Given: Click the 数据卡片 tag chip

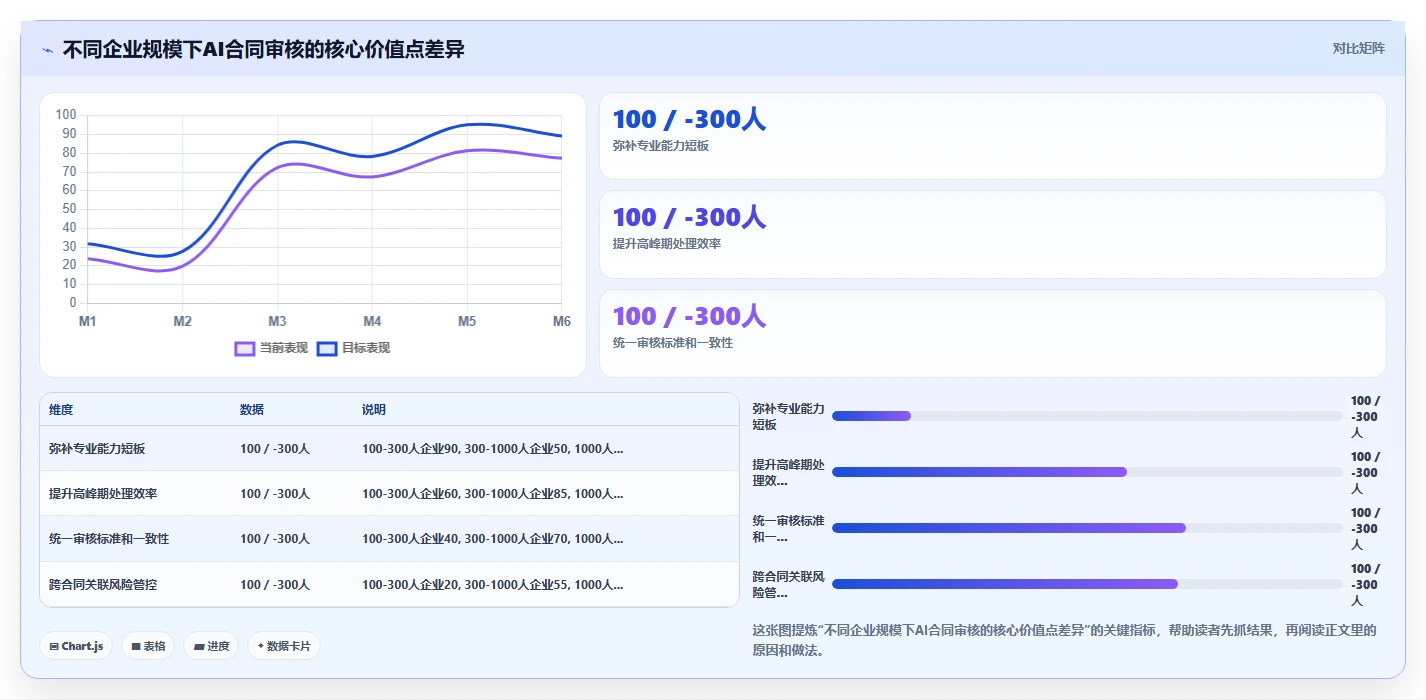Looking at the screenshot, I should [x=284, y=646].
